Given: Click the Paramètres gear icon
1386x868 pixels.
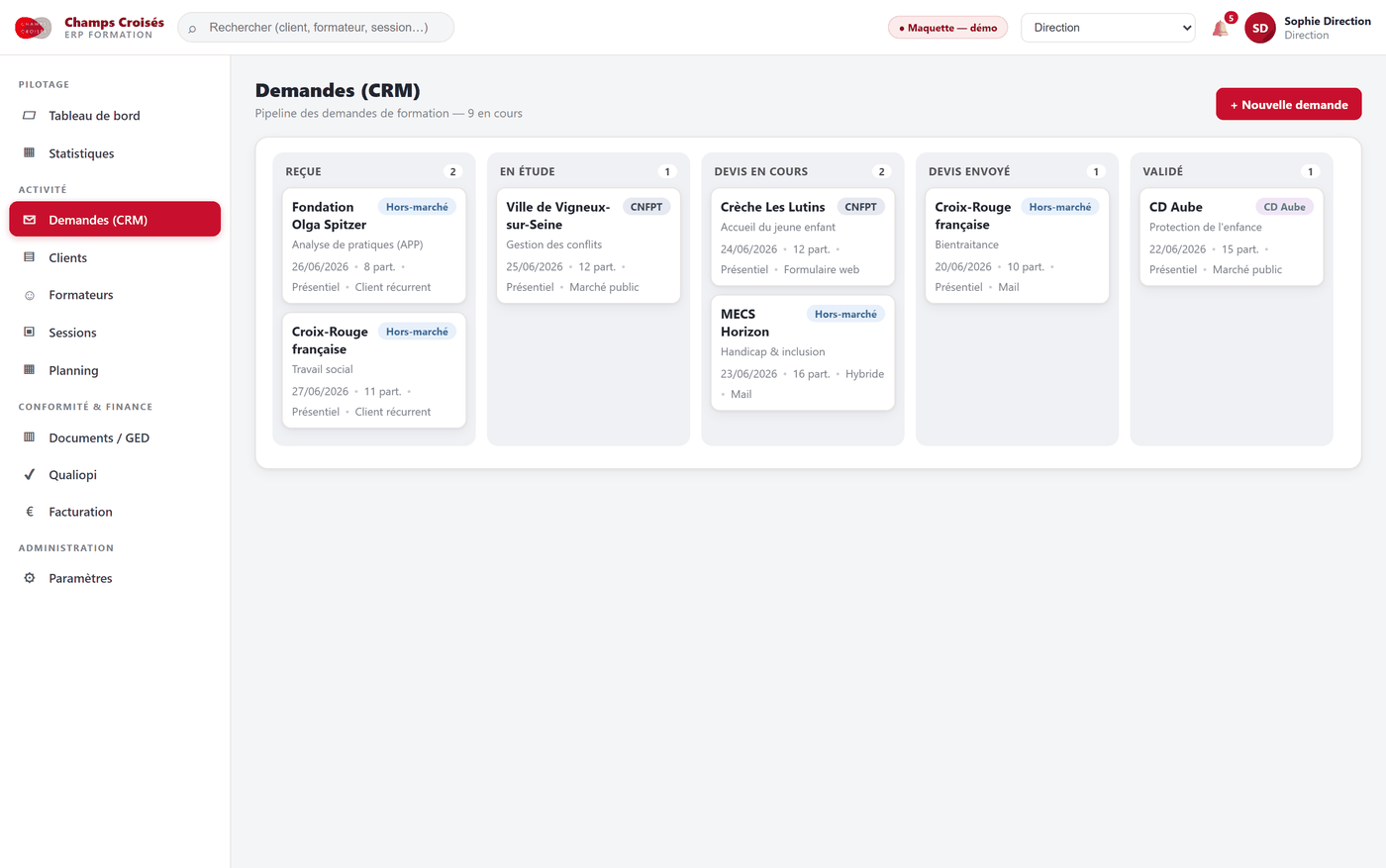Looking at the screenshot, I should click(29, 578).
